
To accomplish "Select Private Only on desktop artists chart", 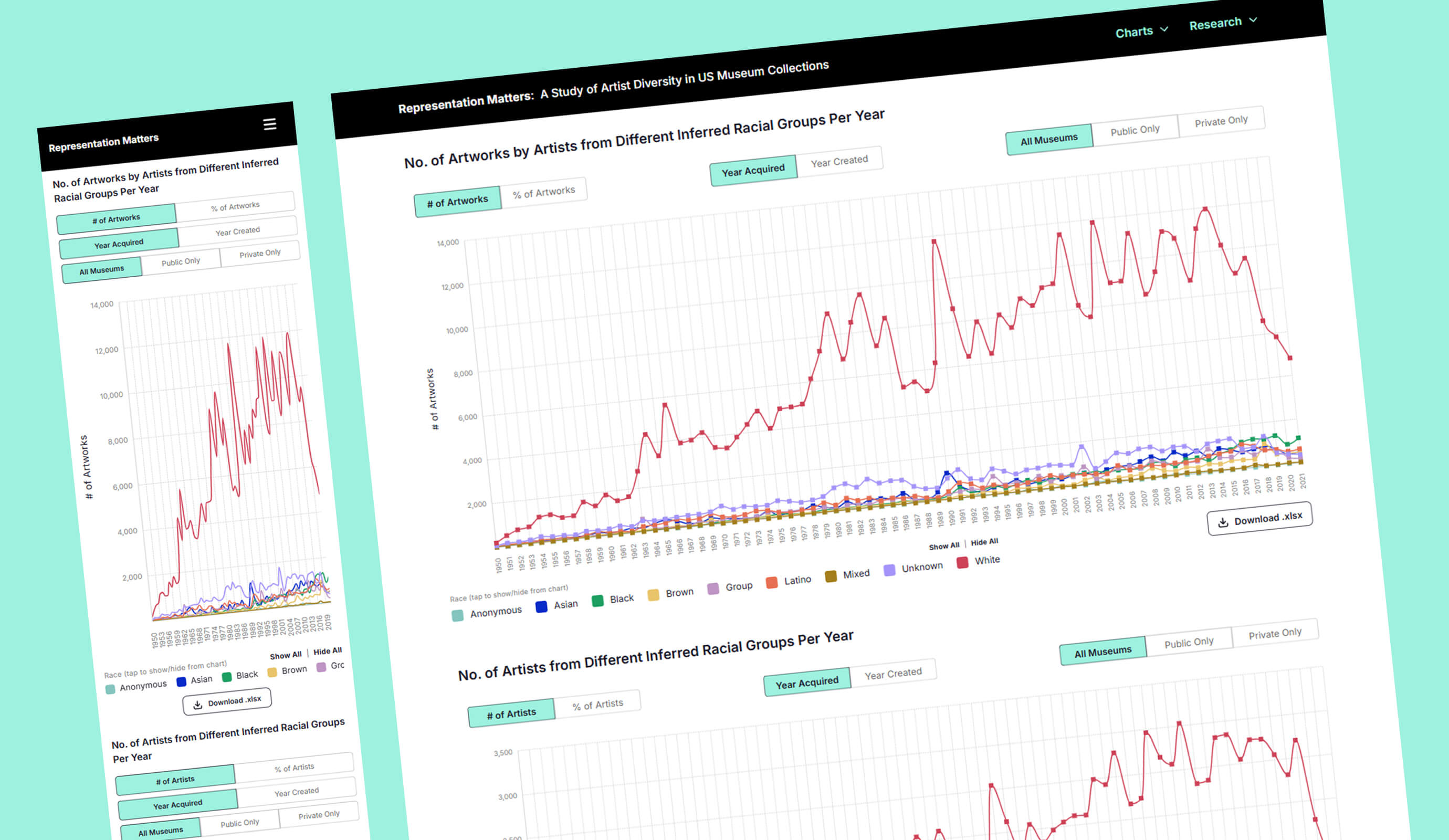I will coord(1275,634).
